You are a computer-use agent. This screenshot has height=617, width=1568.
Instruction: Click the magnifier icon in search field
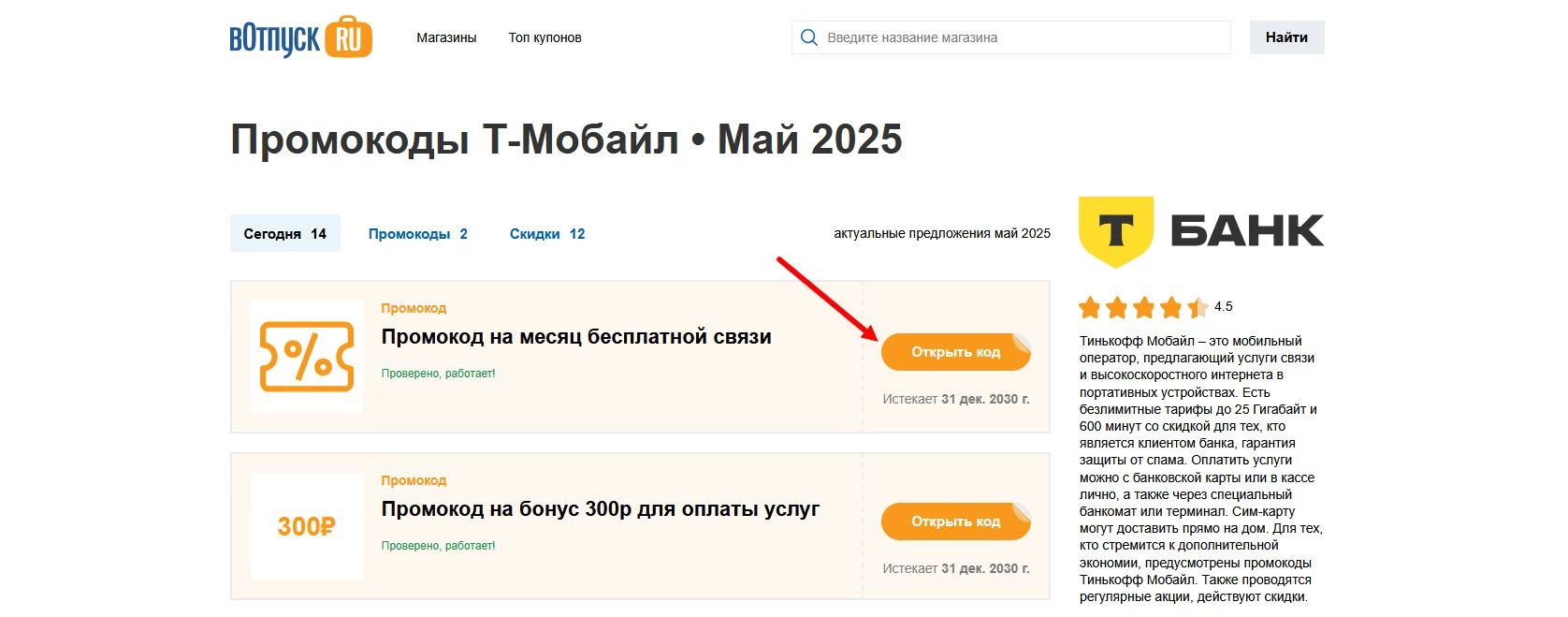[809, 37]
